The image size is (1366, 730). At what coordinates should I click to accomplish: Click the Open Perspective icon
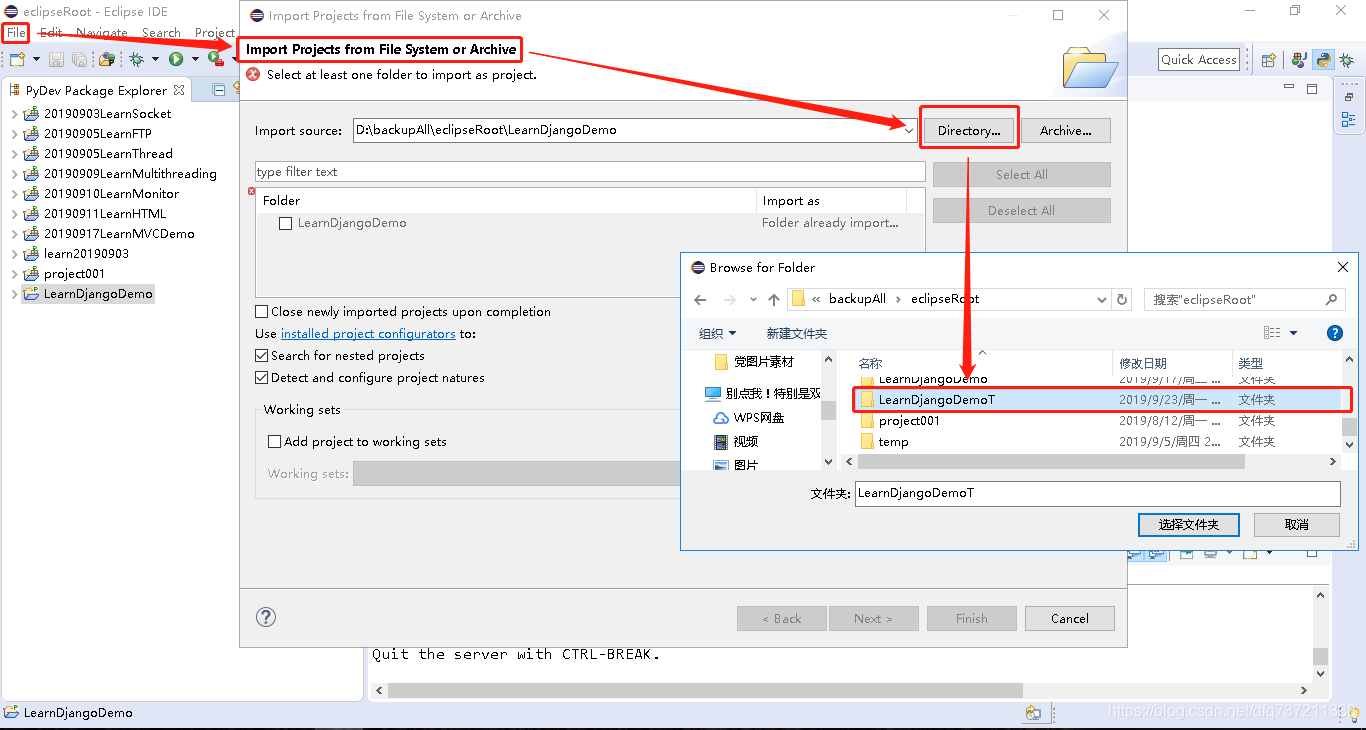pos(1268,60)
